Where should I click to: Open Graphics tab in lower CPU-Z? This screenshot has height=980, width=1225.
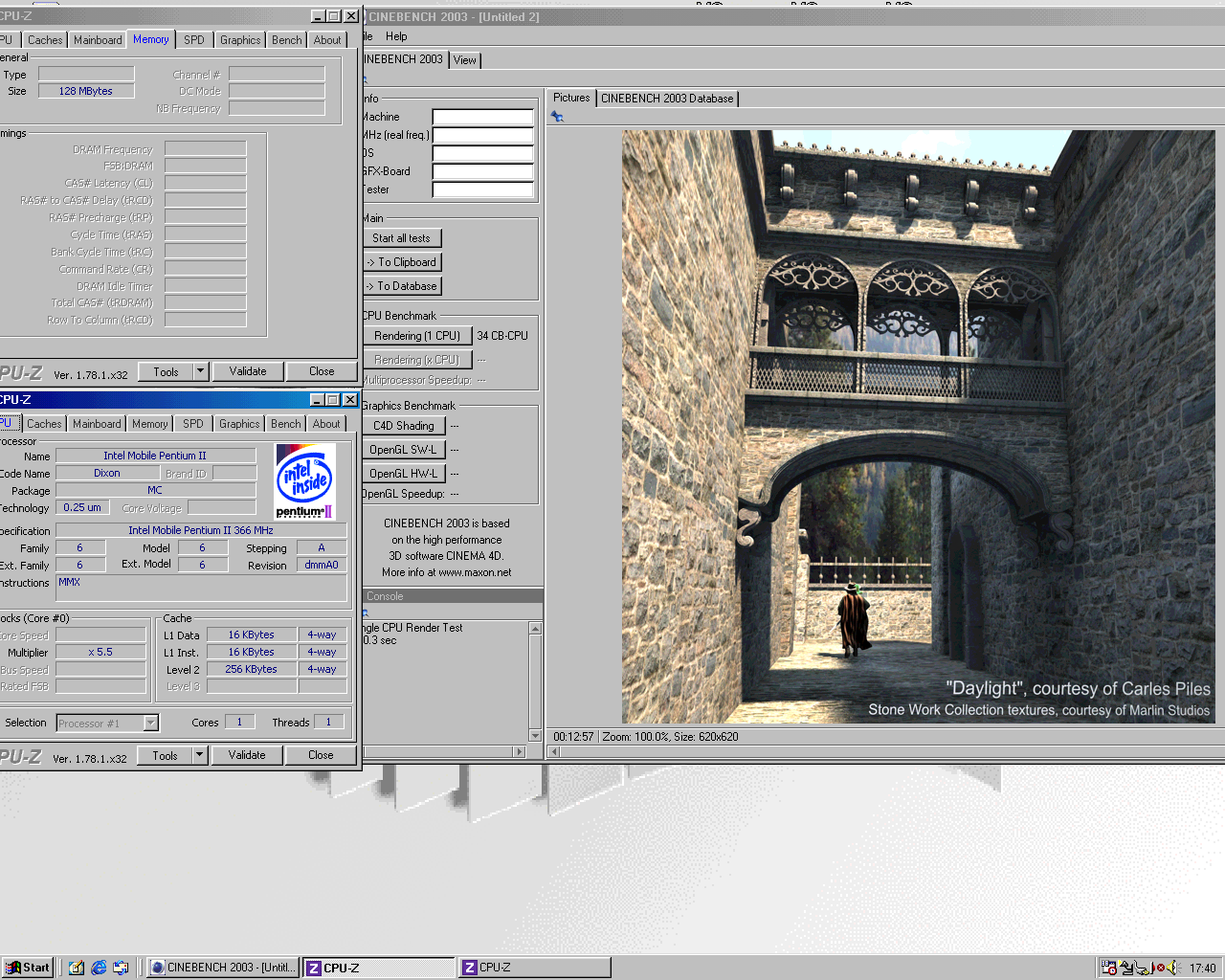(x=238, y=424)
